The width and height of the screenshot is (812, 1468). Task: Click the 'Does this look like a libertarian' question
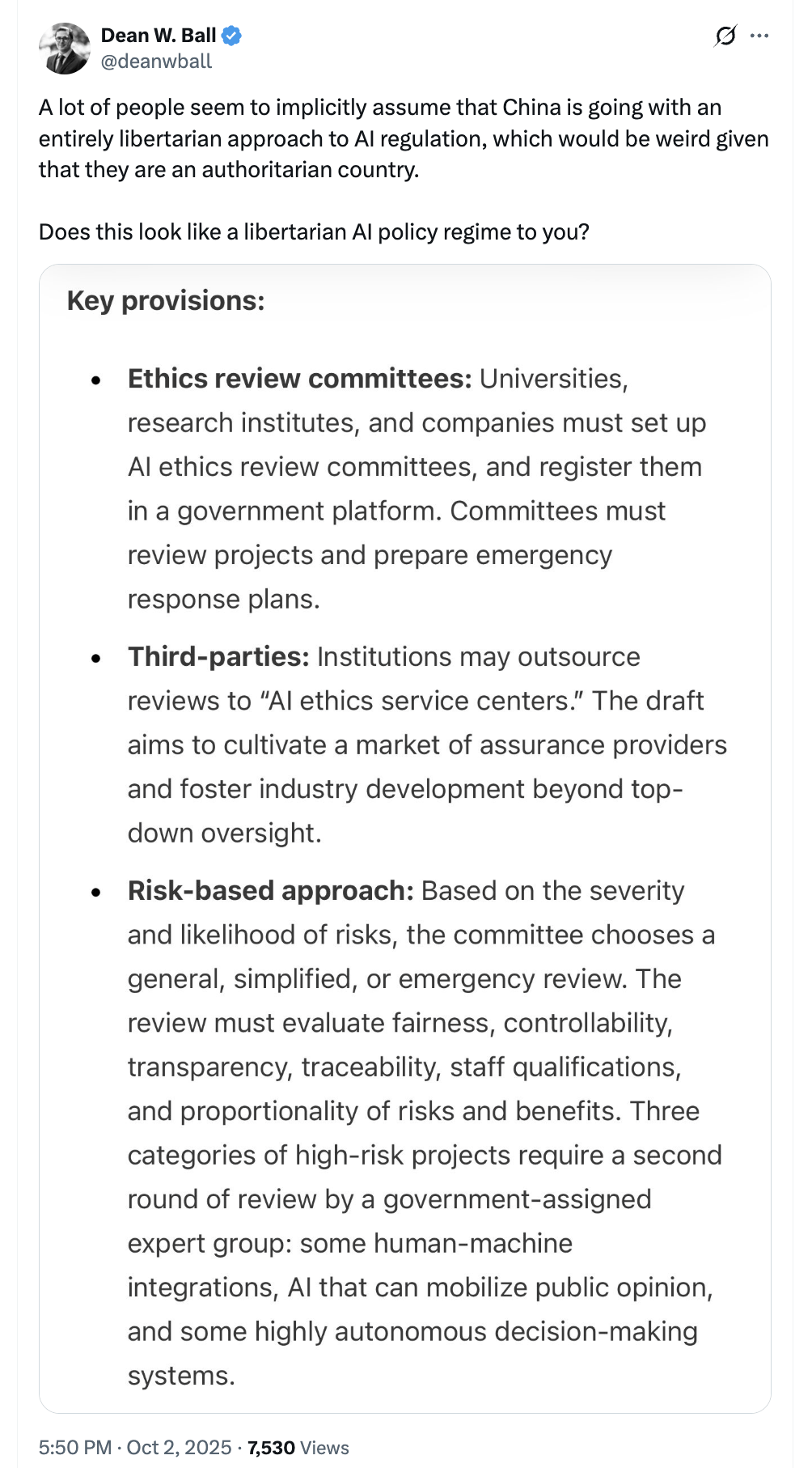click(314, 232)
